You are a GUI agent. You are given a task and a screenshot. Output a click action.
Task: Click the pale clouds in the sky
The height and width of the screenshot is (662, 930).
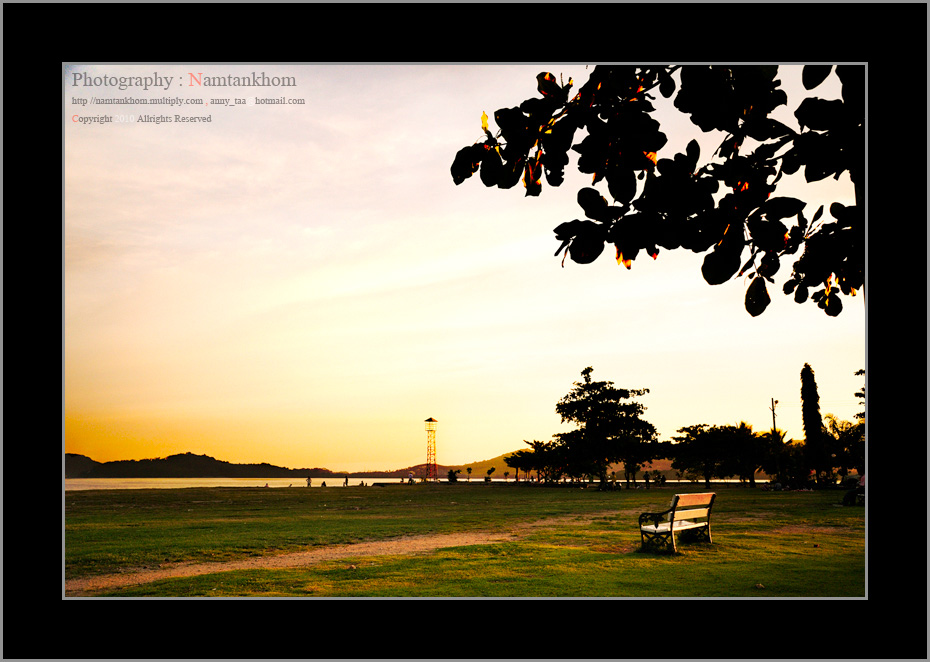[300, 220]
